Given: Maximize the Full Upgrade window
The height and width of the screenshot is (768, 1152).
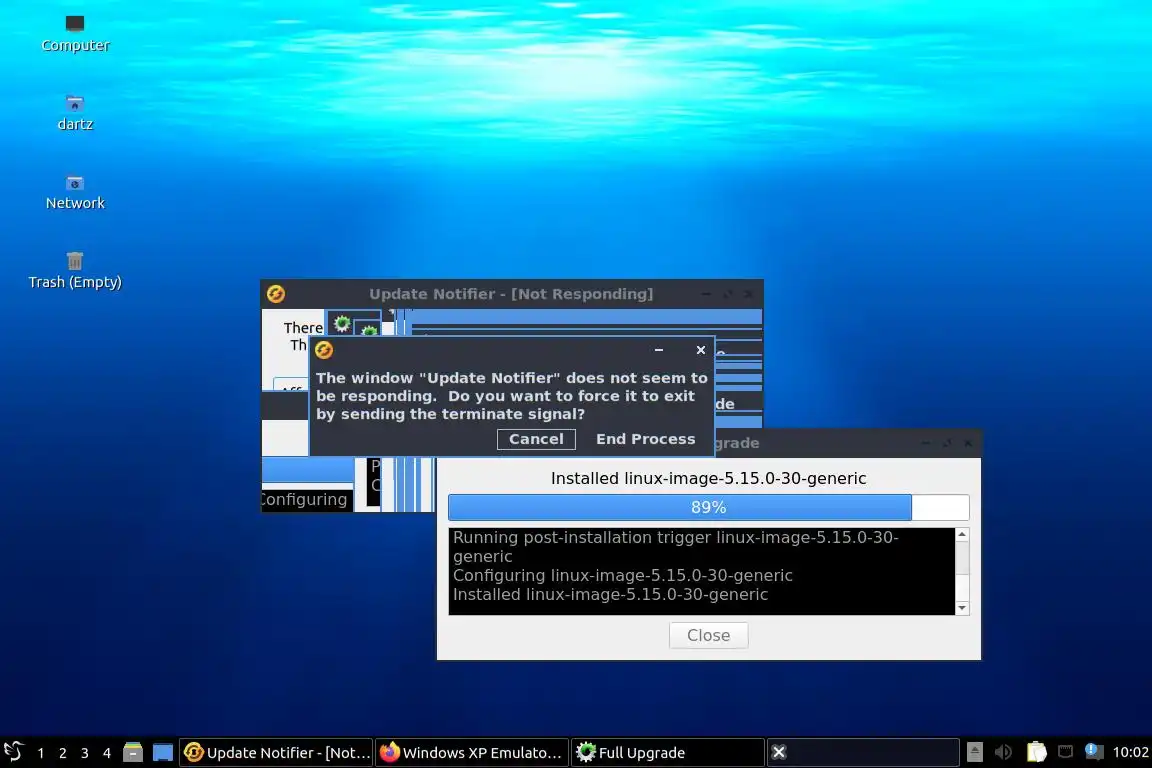Looking at the screenshot, I should tap(947, 443).
